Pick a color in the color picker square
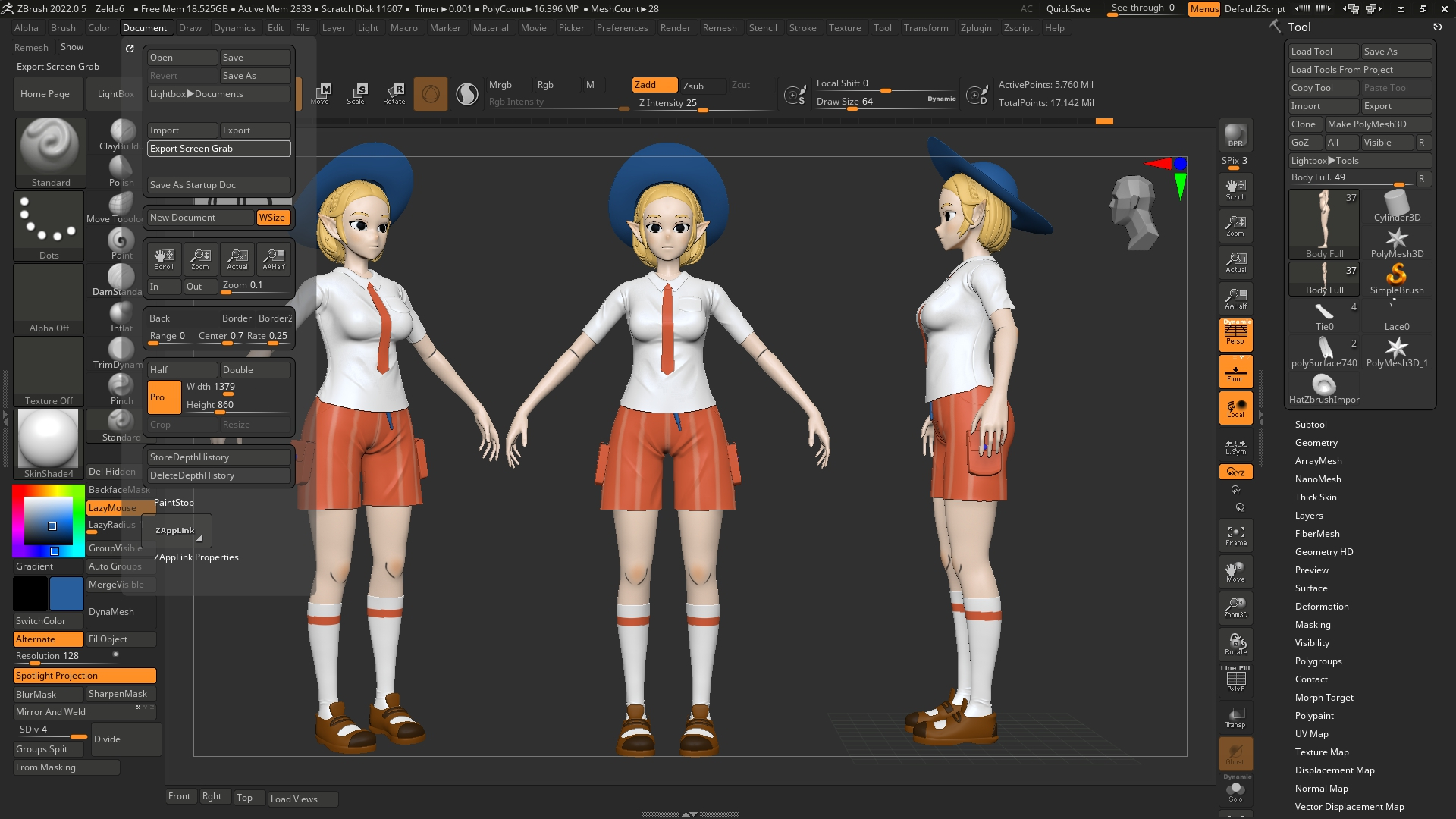The image size is (1456, 819). [49, 521]
